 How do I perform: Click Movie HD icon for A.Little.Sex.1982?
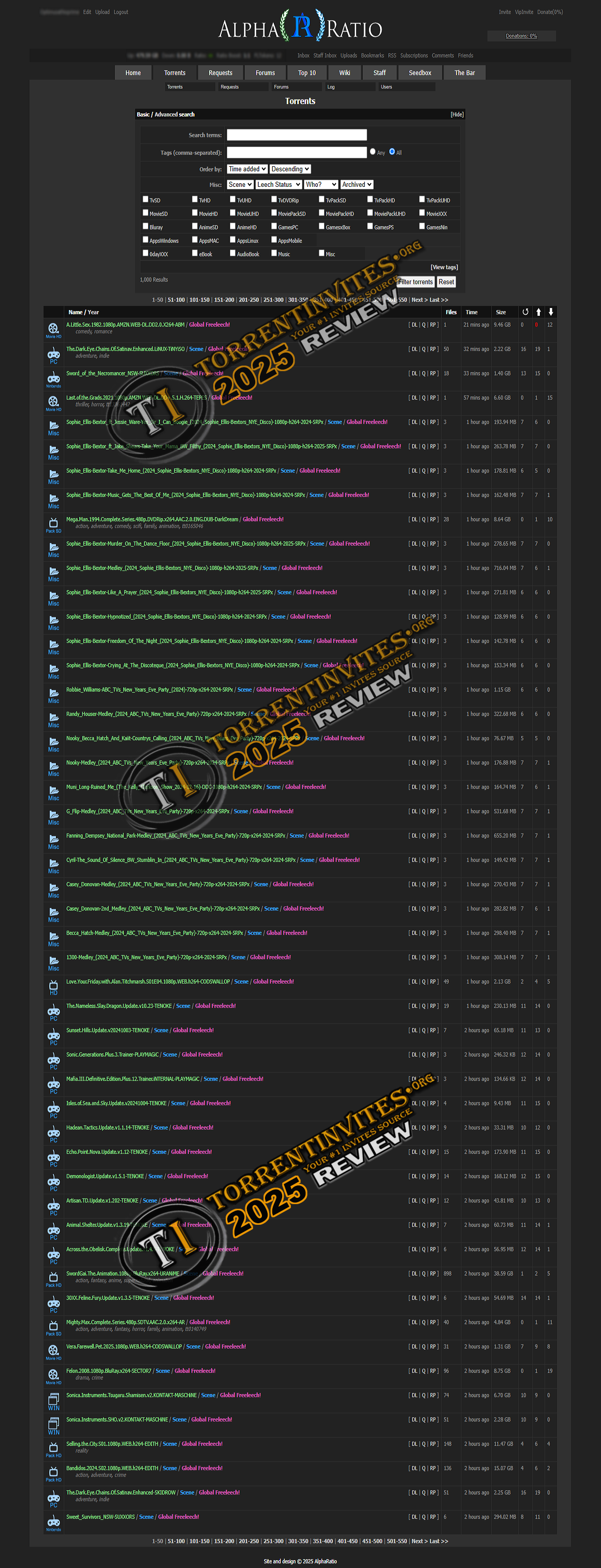click(54, 329)
